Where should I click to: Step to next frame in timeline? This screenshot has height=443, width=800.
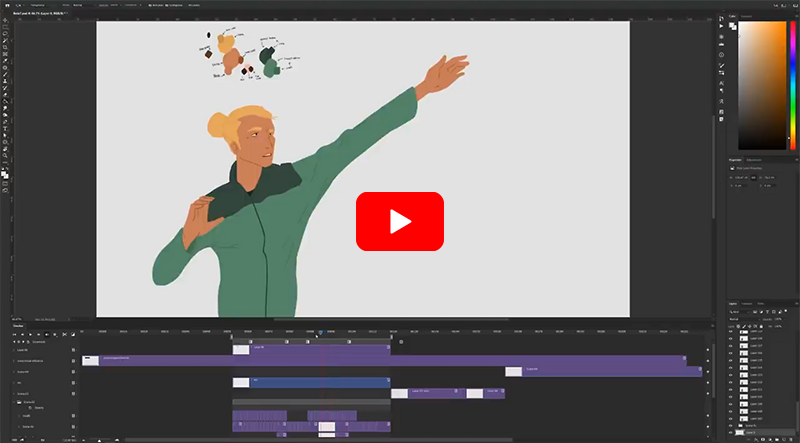(38, 334)
